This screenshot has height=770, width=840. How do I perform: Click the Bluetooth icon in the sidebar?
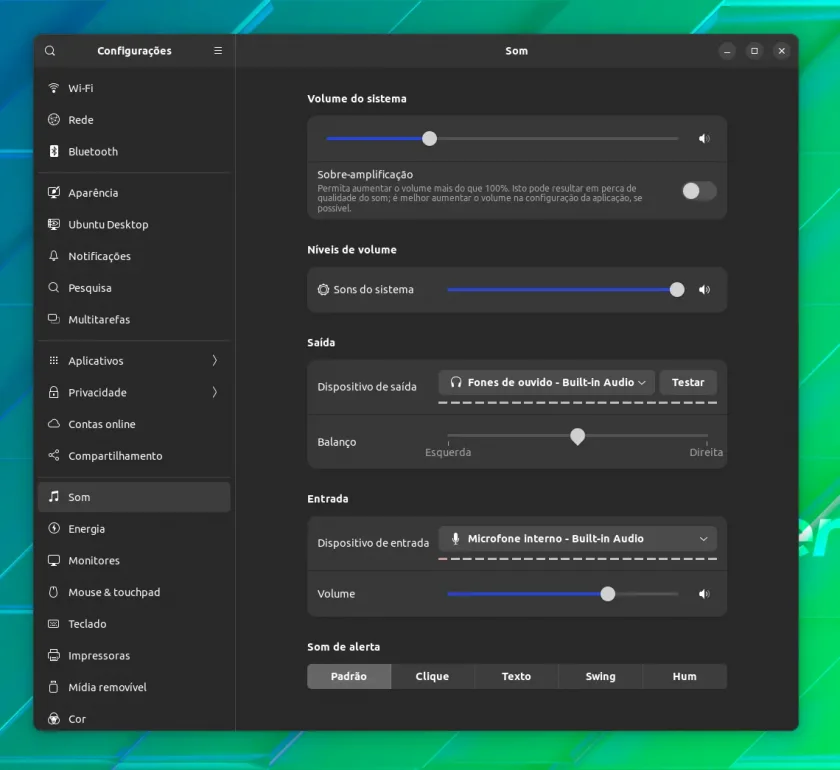(54, 151)
